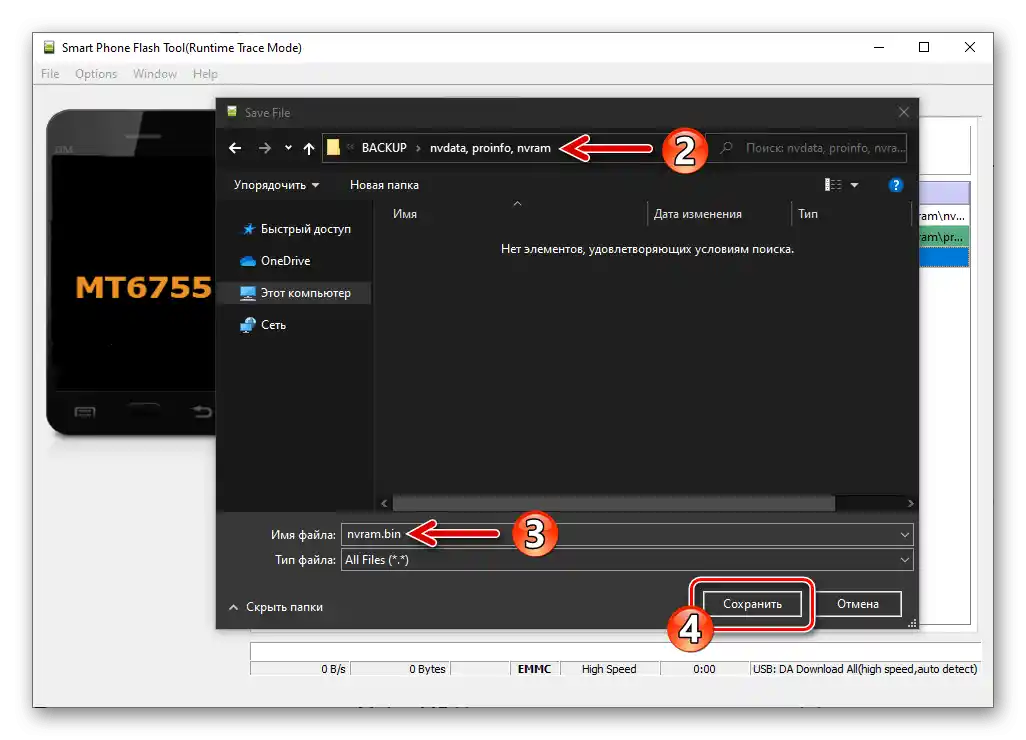Click the 0:00 elapsed time status
This screenshot has height=740, width=1026.
704,669
